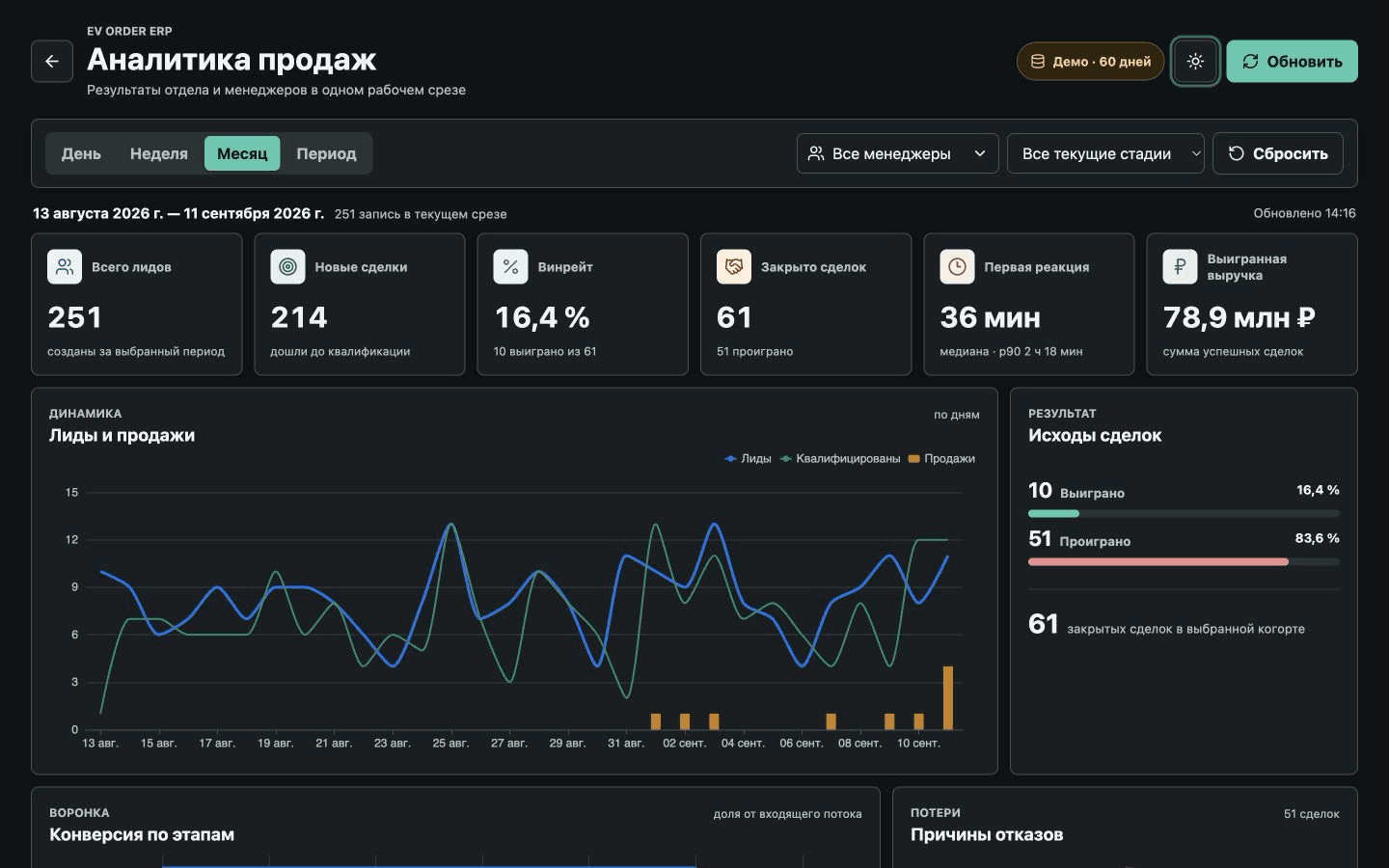The width and height of the screenshot is (1389, 868).
Task: Click the people icon on Всего лидов card
Action: (x=65, y=267)
